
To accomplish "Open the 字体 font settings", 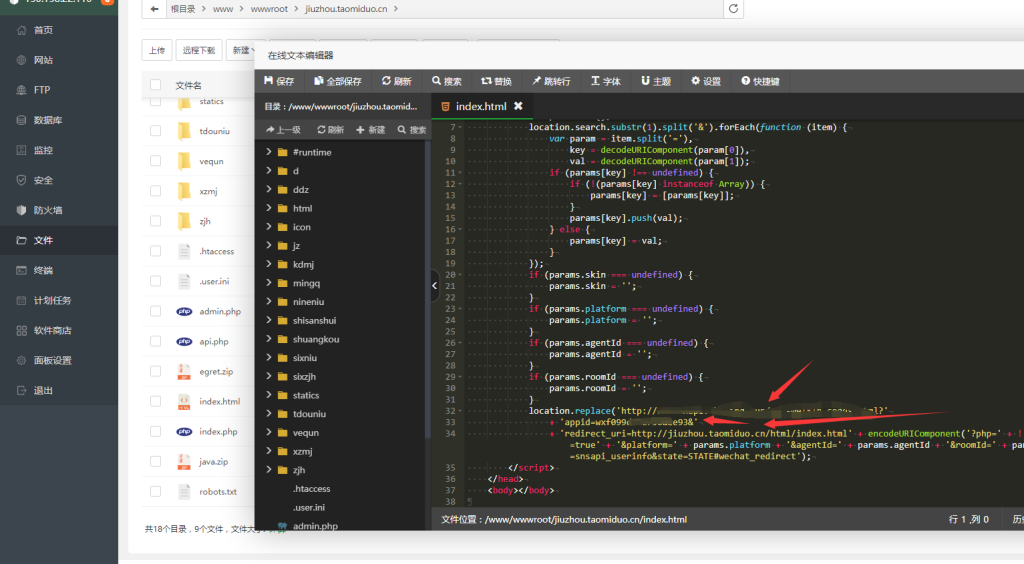I will coord(606,81).
